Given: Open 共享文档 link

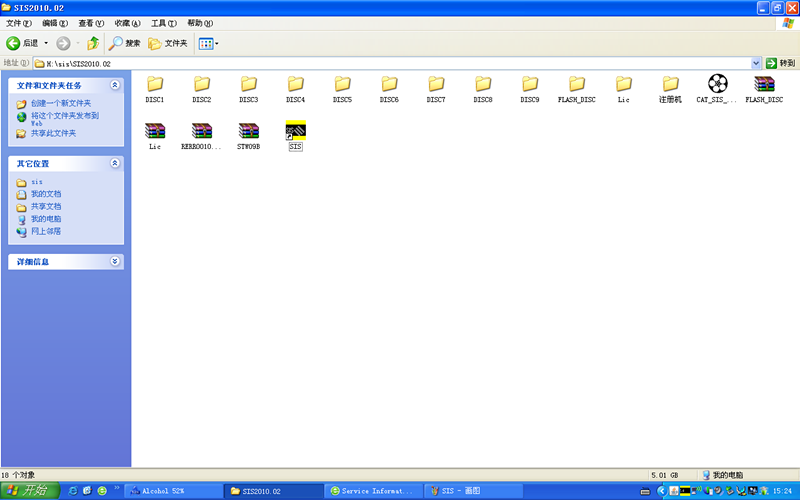Looking at the screenshot, I should (46, 207).
